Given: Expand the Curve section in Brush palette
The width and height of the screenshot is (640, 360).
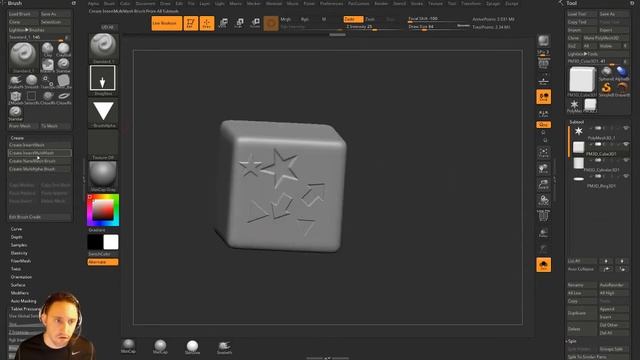Looking at the screenshot, I should [x=17, y=229].
